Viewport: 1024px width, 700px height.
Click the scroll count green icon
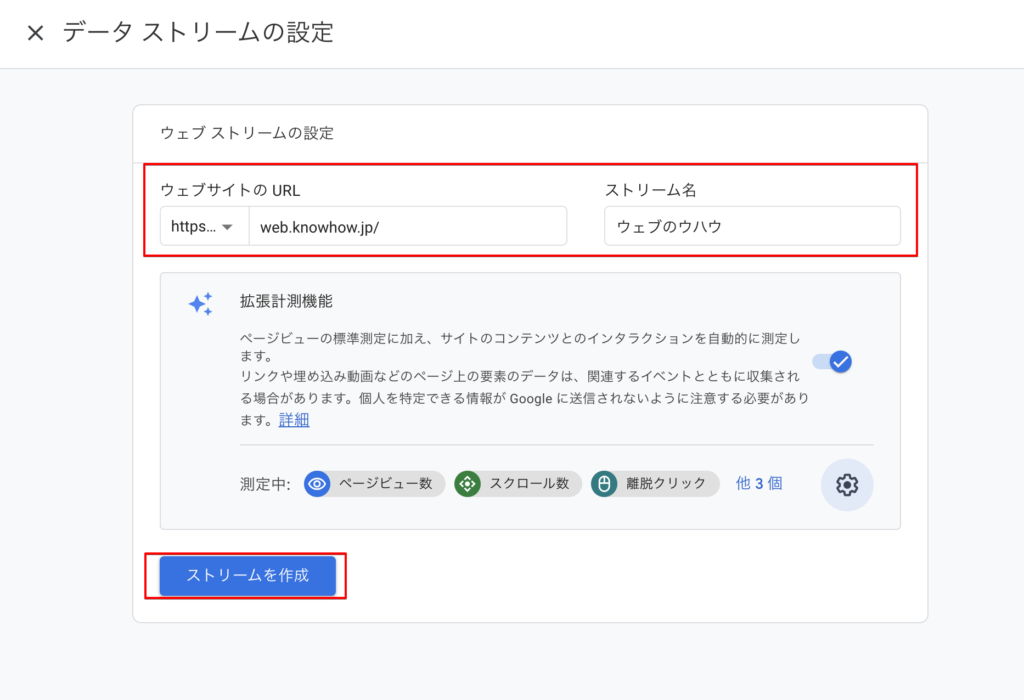click(x=468, y=484)
